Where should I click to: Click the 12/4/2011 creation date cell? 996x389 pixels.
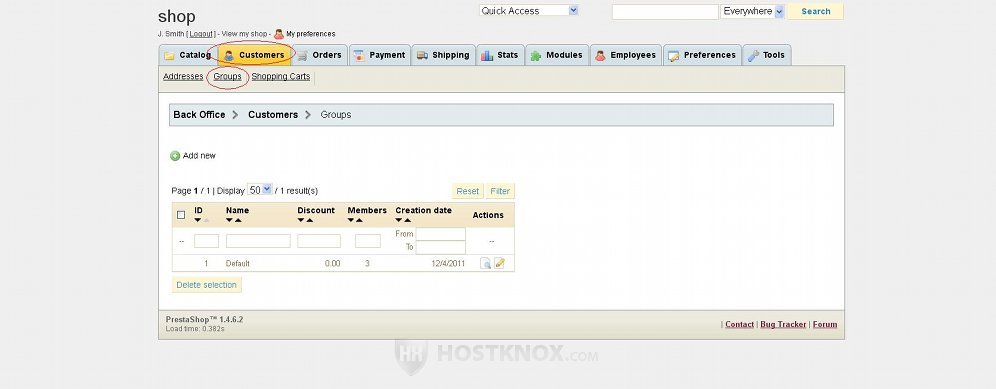click(x=448, y=263)
